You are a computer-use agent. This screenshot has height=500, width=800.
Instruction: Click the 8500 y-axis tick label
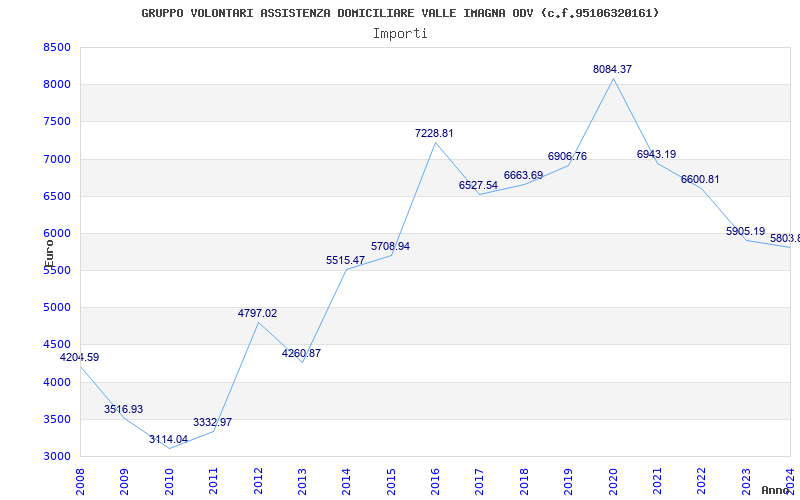click(57, 47)
